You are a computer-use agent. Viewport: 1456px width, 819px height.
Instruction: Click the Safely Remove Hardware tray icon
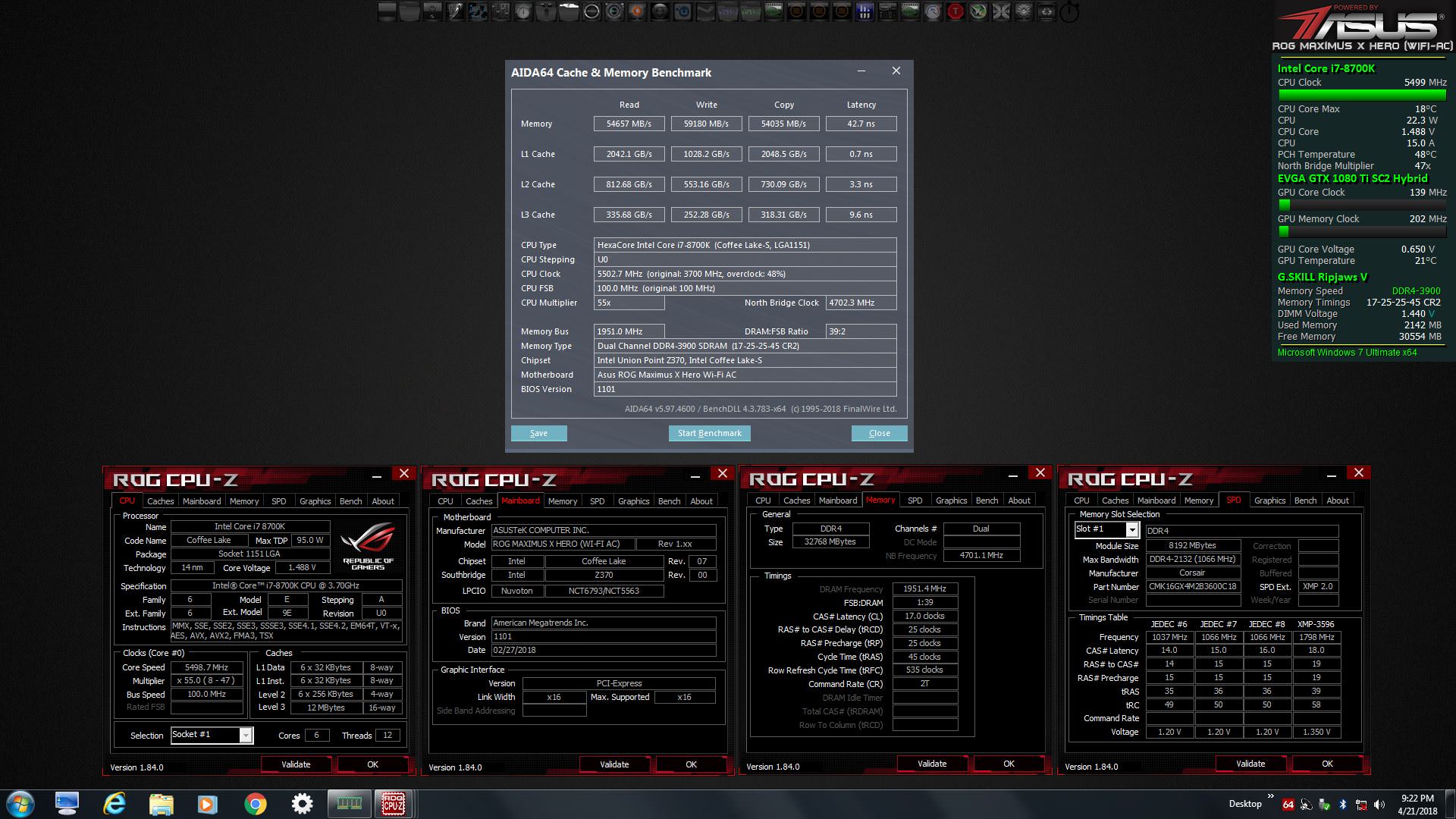tap(1324, 805)
